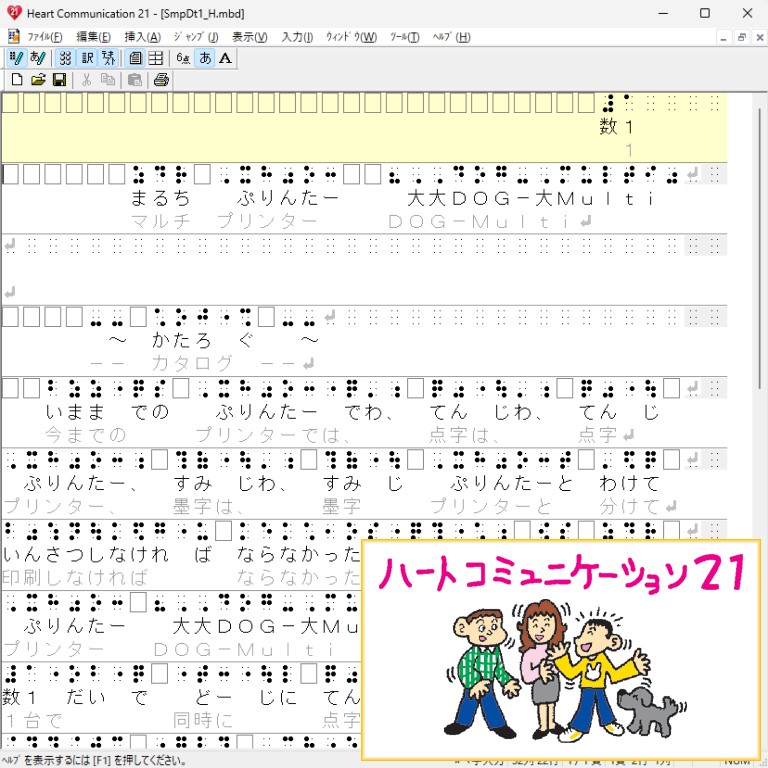The width and height of the screenshot is (768, 768).
Task: Click the いんさつしなけれ kana text
Action: click(86, 554)
